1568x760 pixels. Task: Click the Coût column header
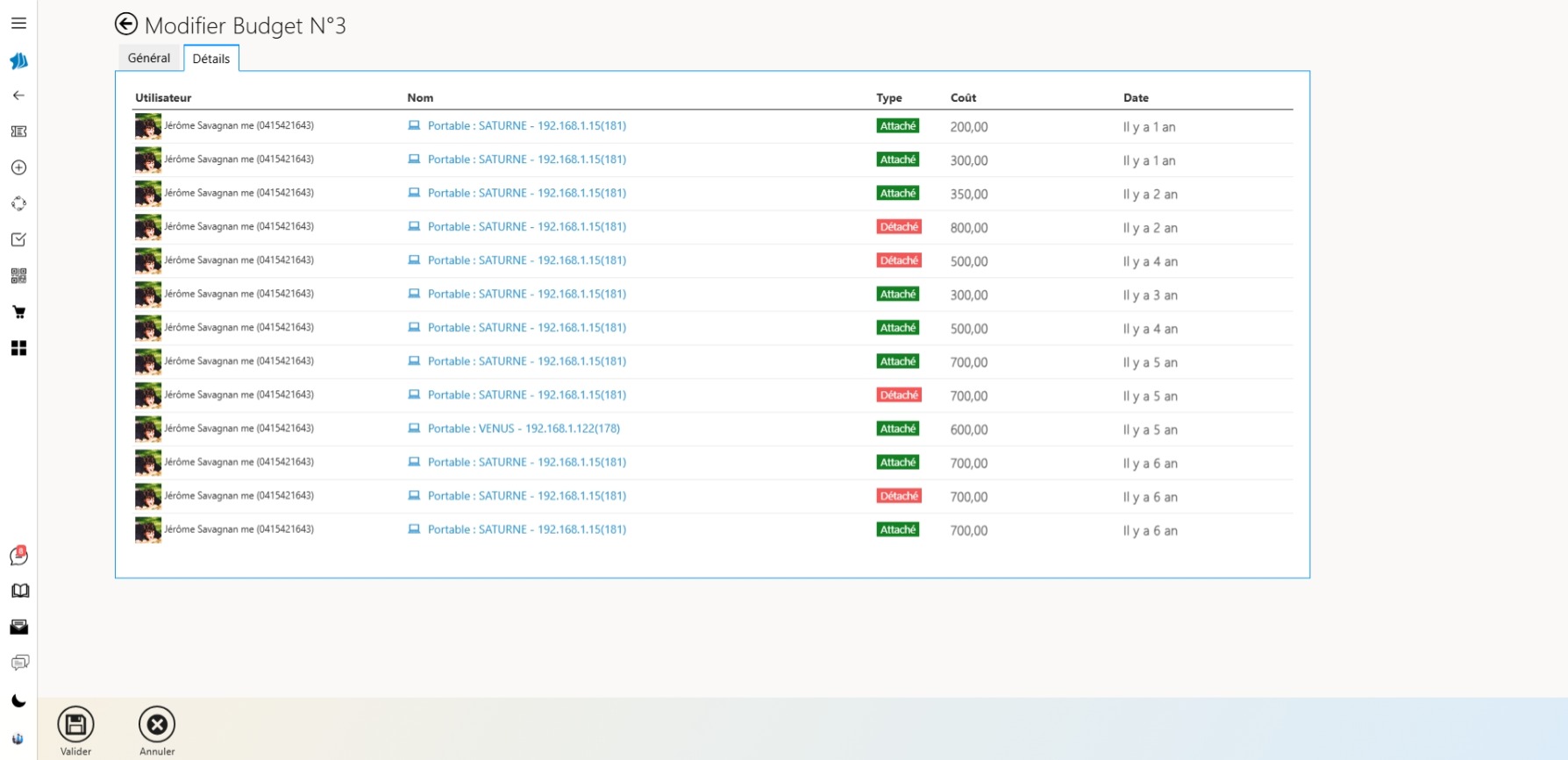[x=963, y=98]
